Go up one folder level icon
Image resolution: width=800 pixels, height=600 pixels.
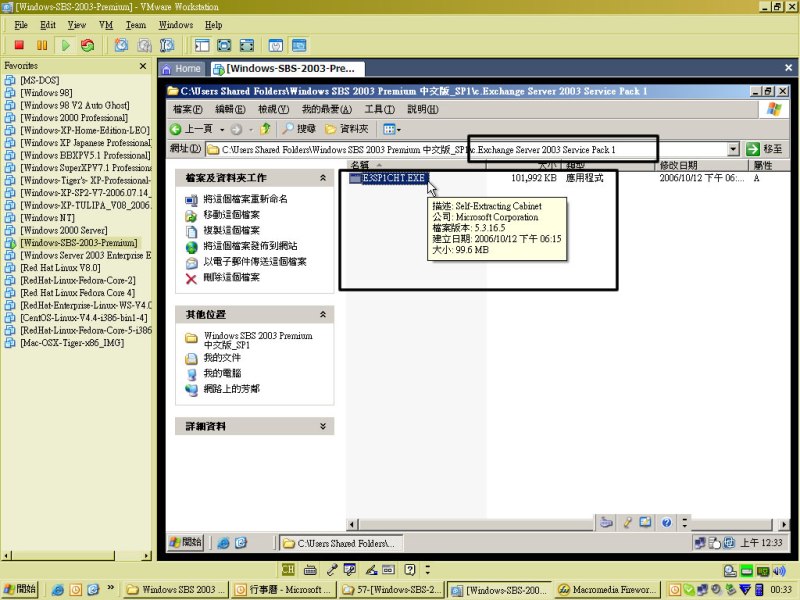(265, 129)
